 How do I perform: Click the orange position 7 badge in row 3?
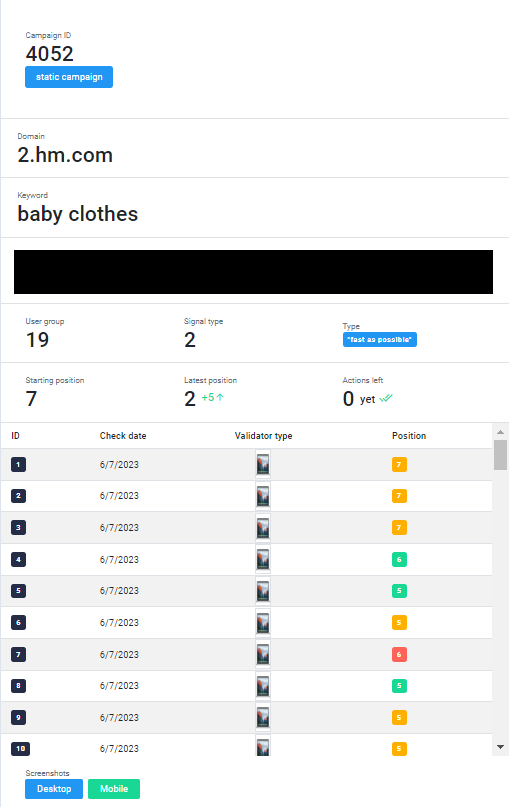[x=399, y=528]
